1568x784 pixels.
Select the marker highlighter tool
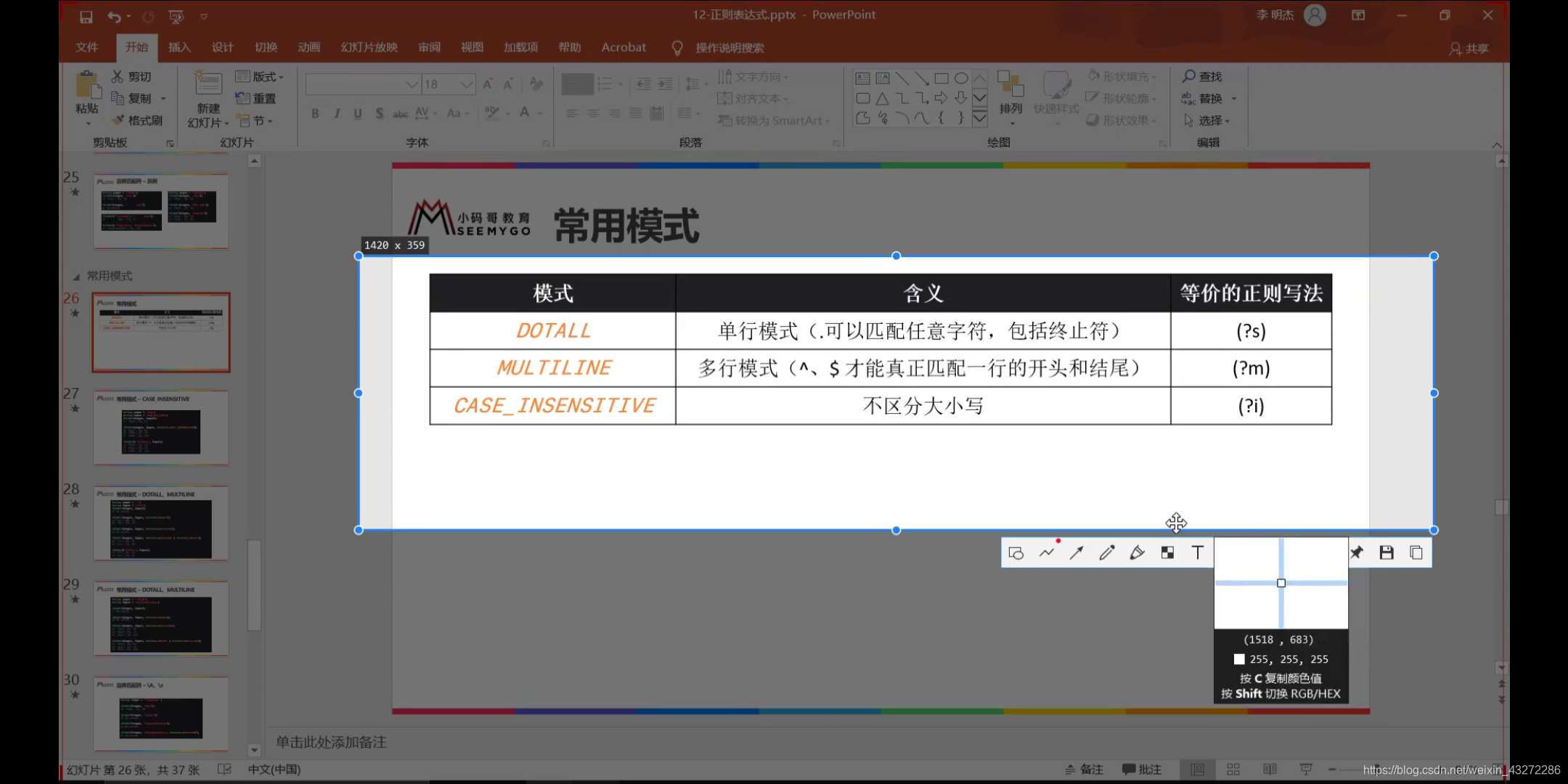point(1138,553)
